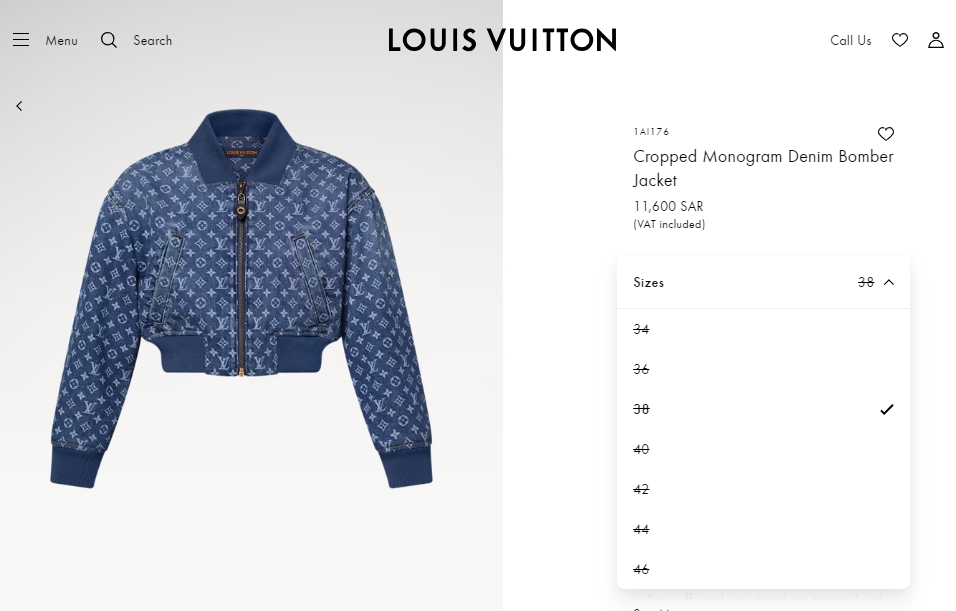Select size 34 from the list
The image size is (956, 611).
[x=763, y=329]
